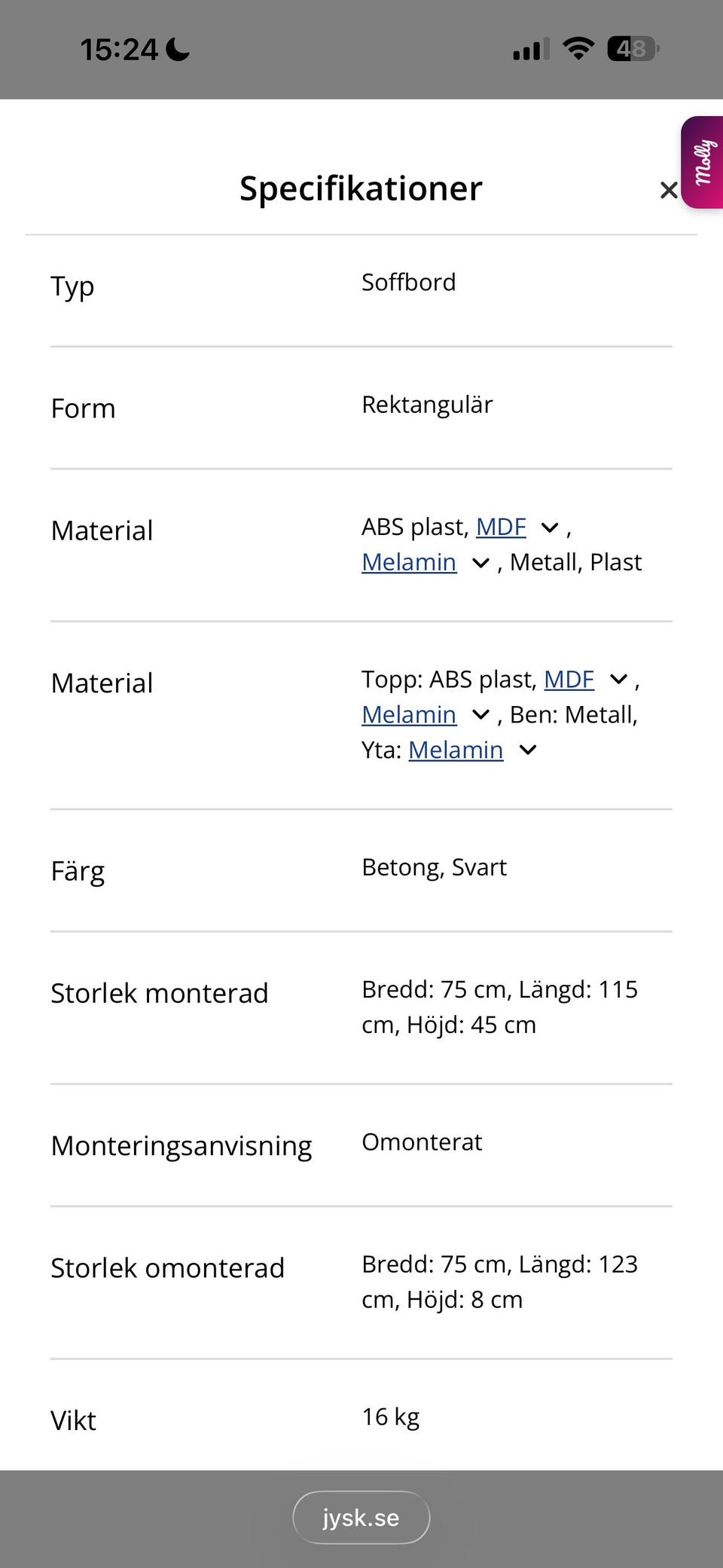
Task: Open Melamin link in first Material row
Action: [x=409, y=562]
